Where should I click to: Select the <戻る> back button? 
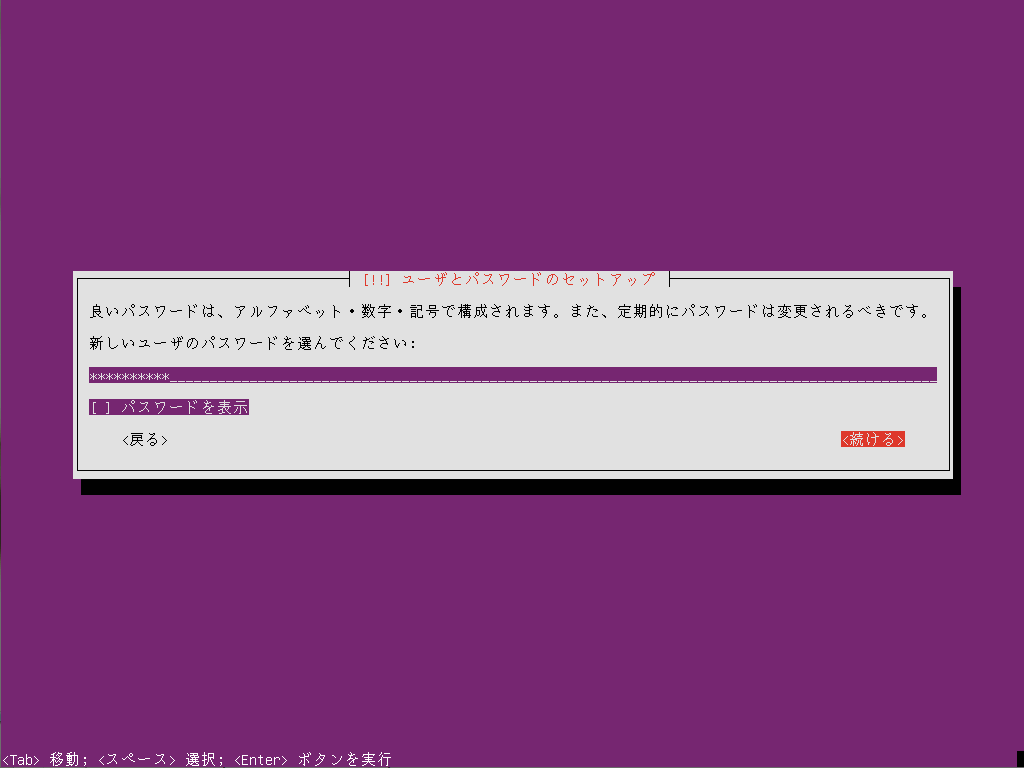click(144, 440)
